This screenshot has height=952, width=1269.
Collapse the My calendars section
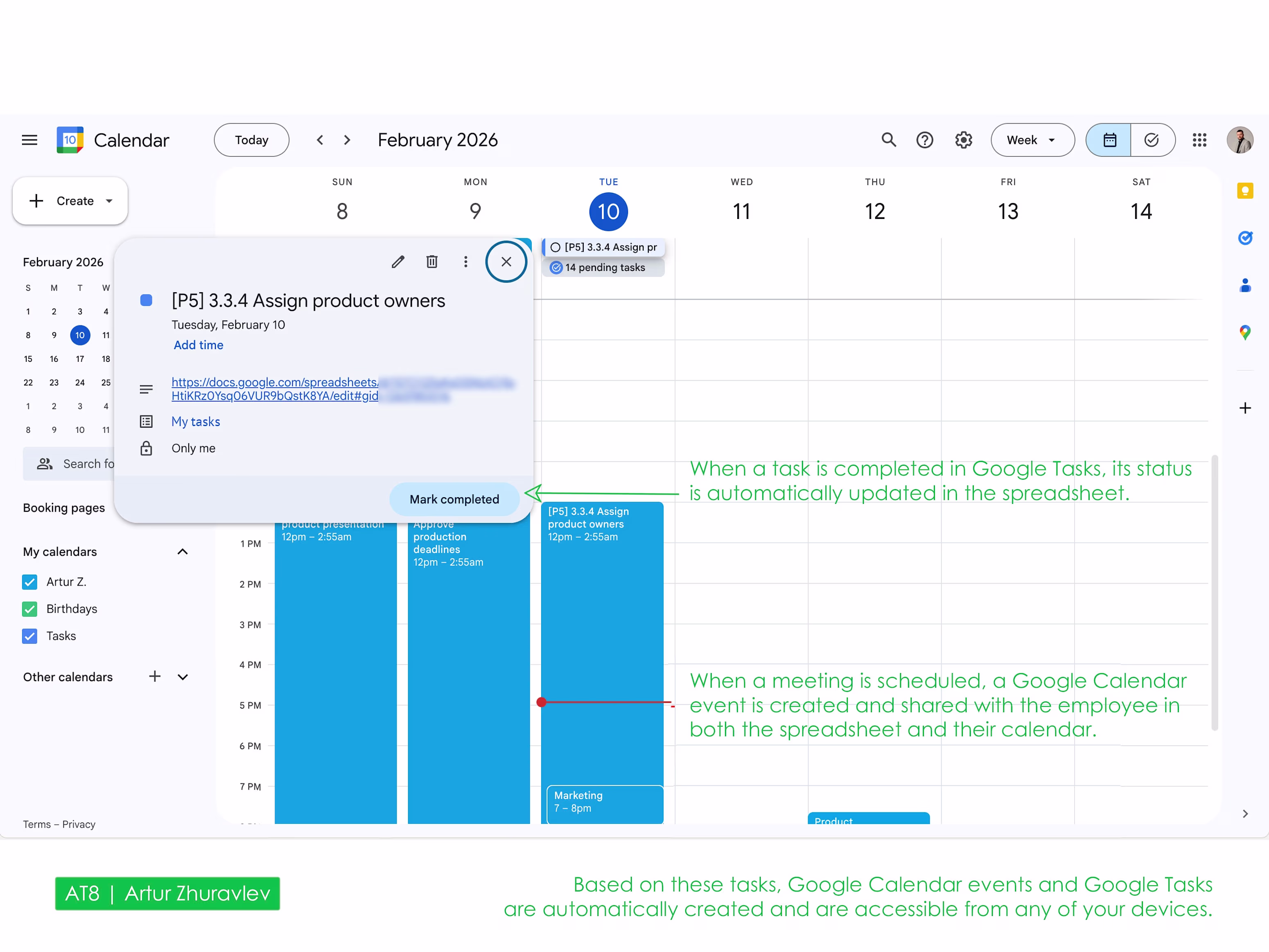183,552
